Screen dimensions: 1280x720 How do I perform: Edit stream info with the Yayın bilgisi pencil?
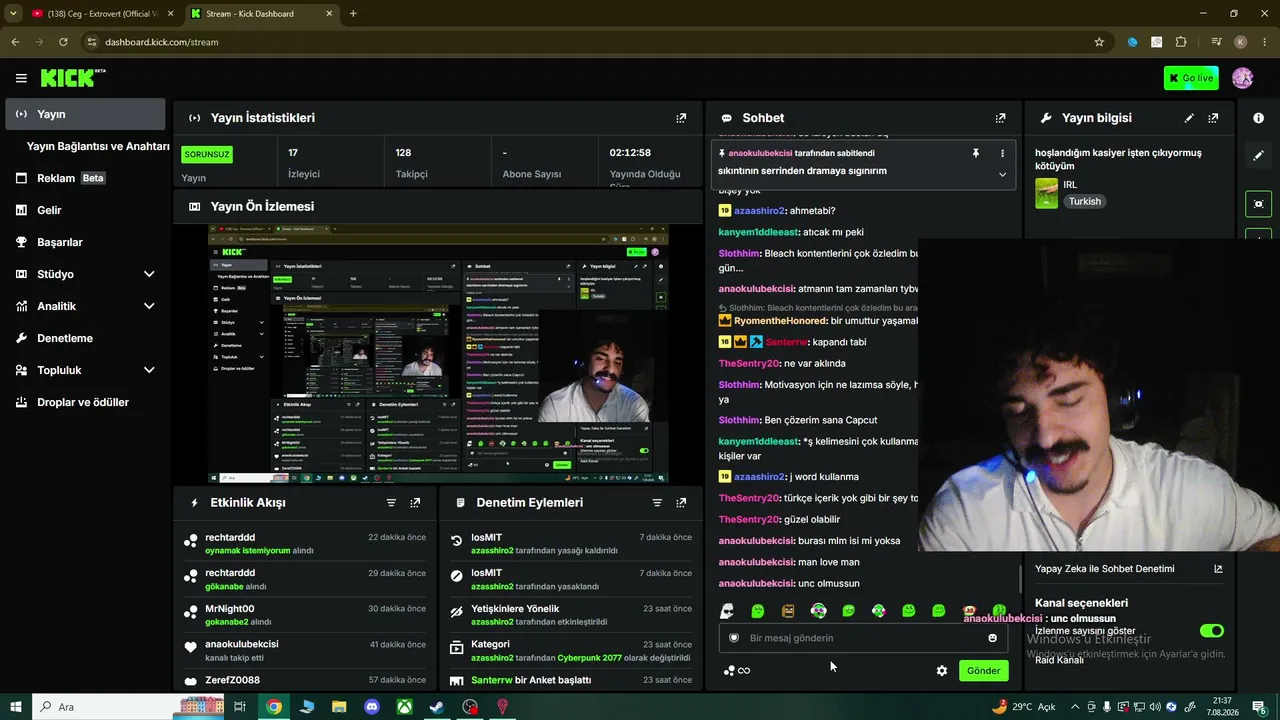(1189, 118)
